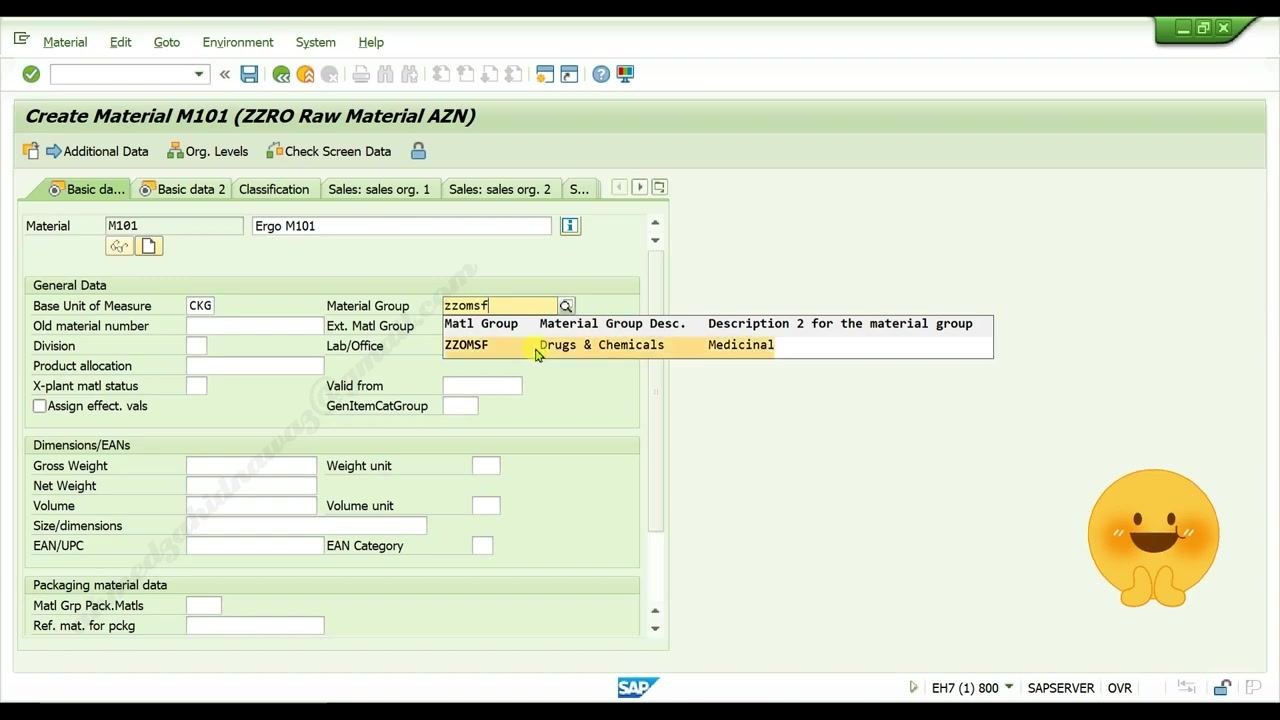The image size is (1280, 720).
Task: Click the Base Unit of Measure field
Action: point(200,306)
